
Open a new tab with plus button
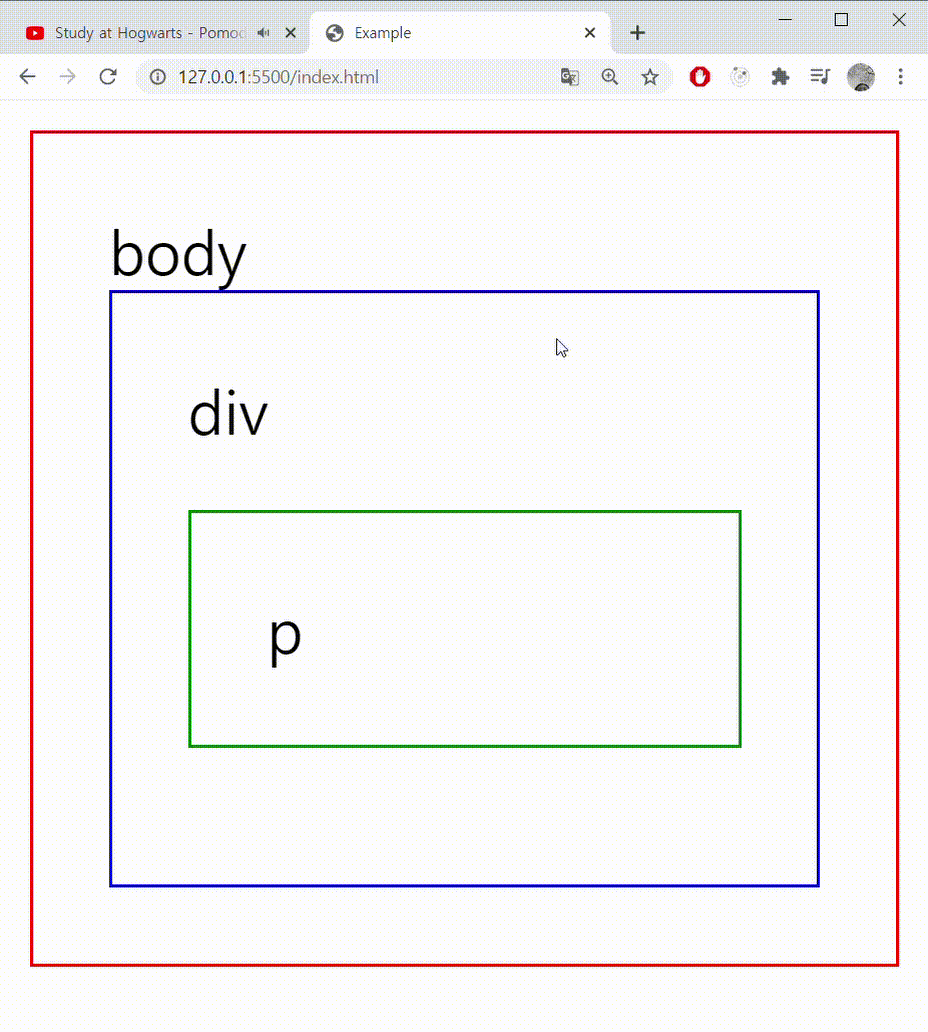(637, 33)
